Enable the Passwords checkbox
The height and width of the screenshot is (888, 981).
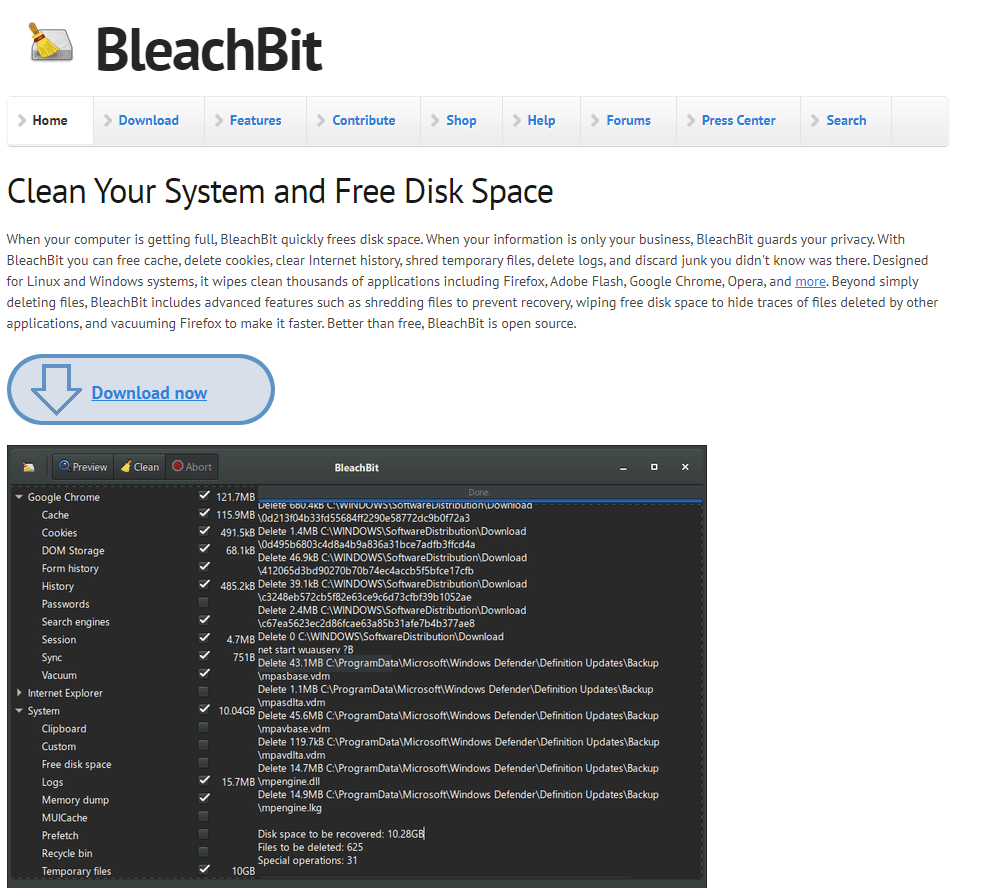tap(203, 603)
